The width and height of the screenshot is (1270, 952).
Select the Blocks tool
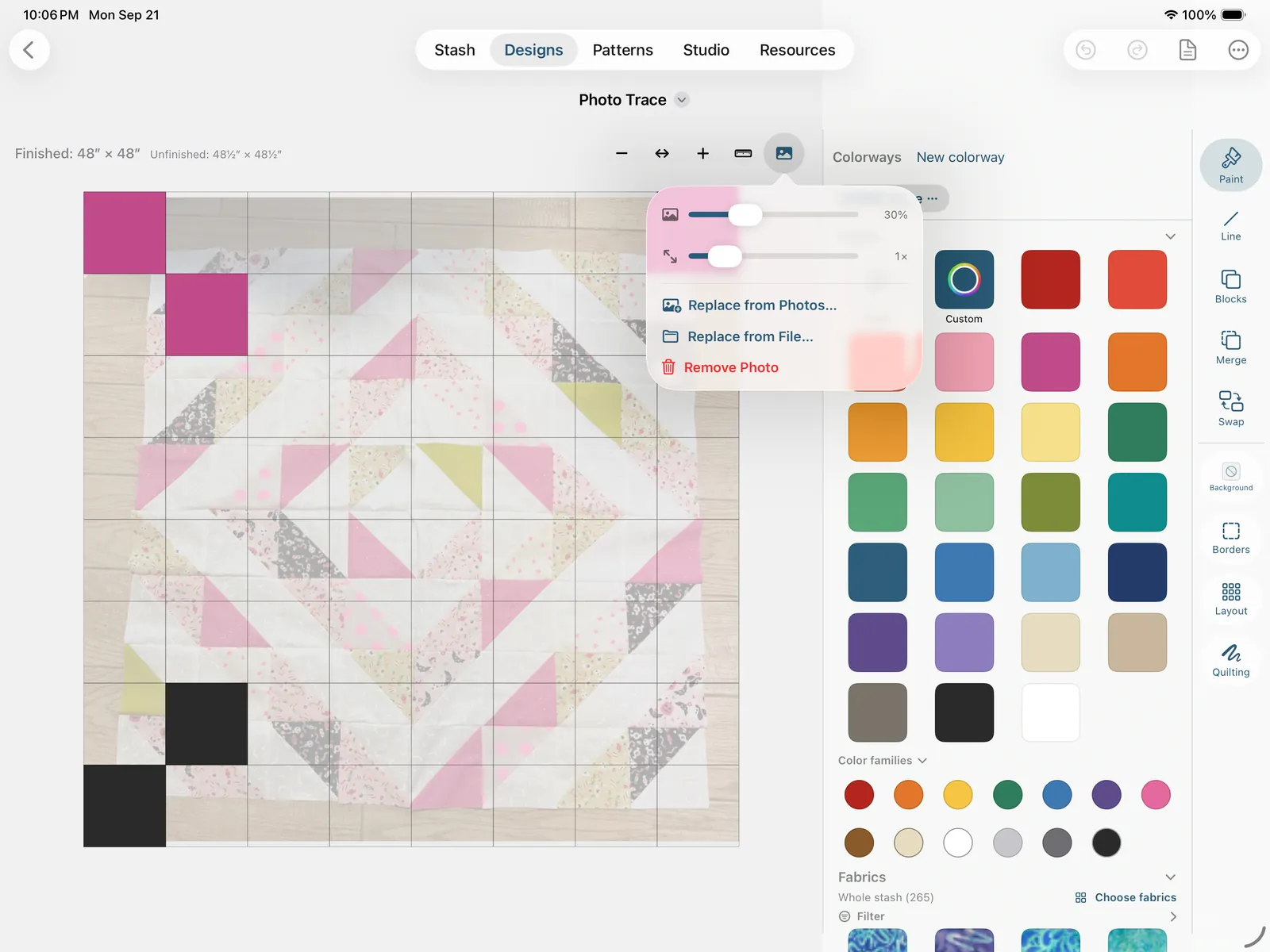tap(1231, 286)
